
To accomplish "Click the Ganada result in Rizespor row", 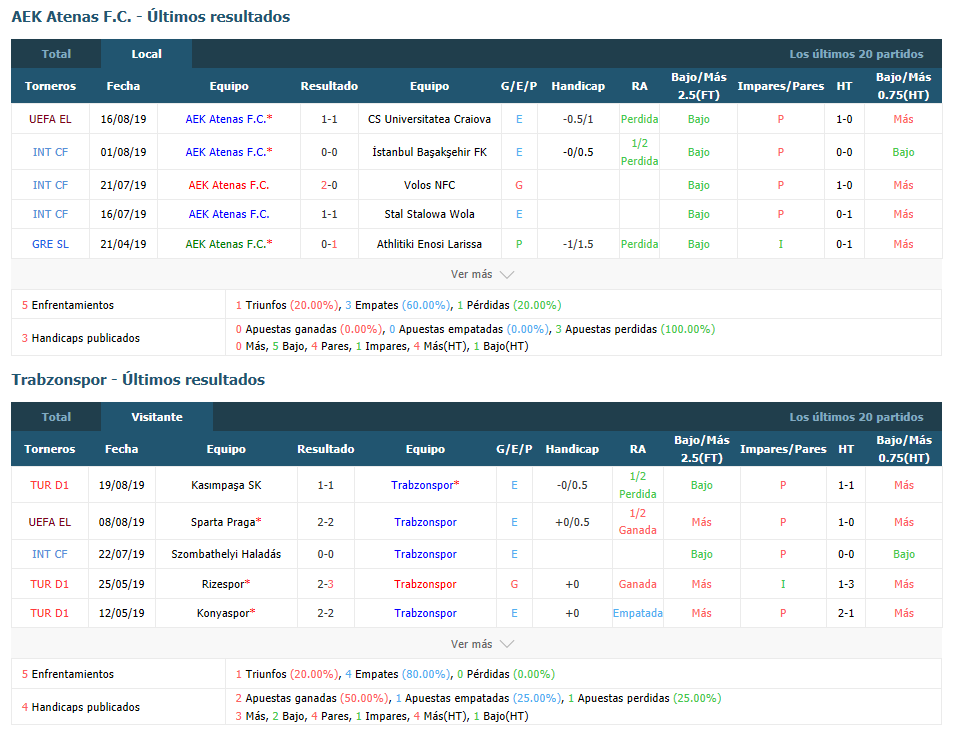I will [x=638, y=584].
